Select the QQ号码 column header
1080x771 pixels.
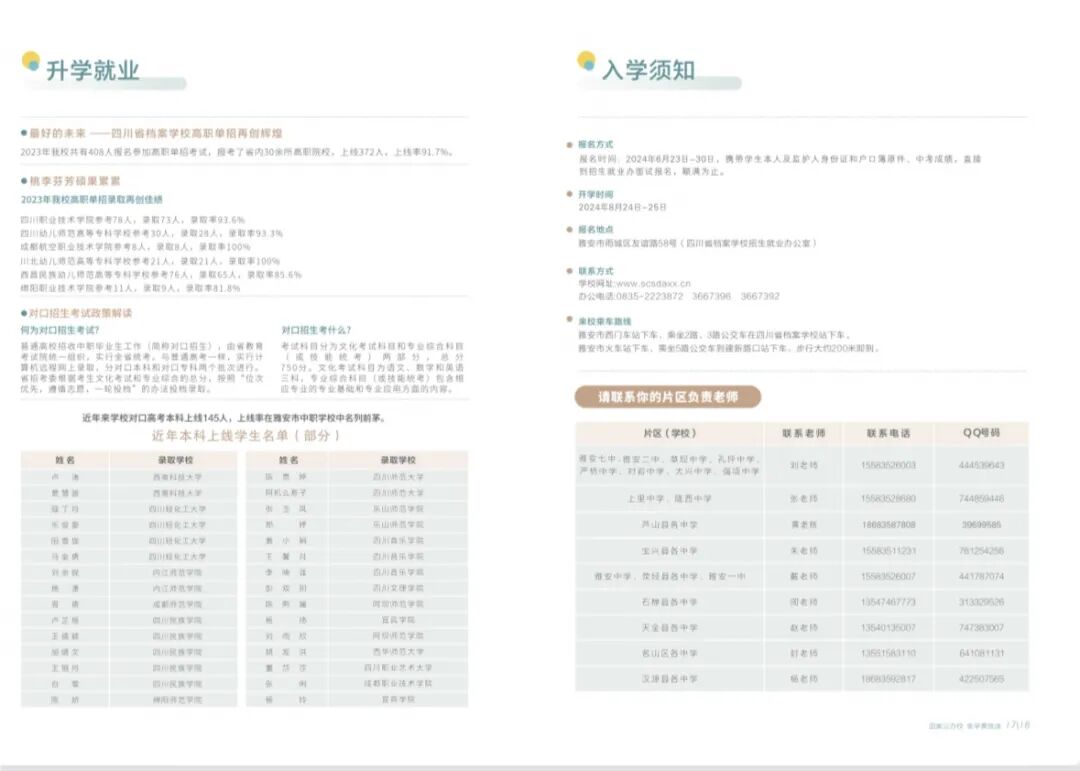(x=981, y=433)
